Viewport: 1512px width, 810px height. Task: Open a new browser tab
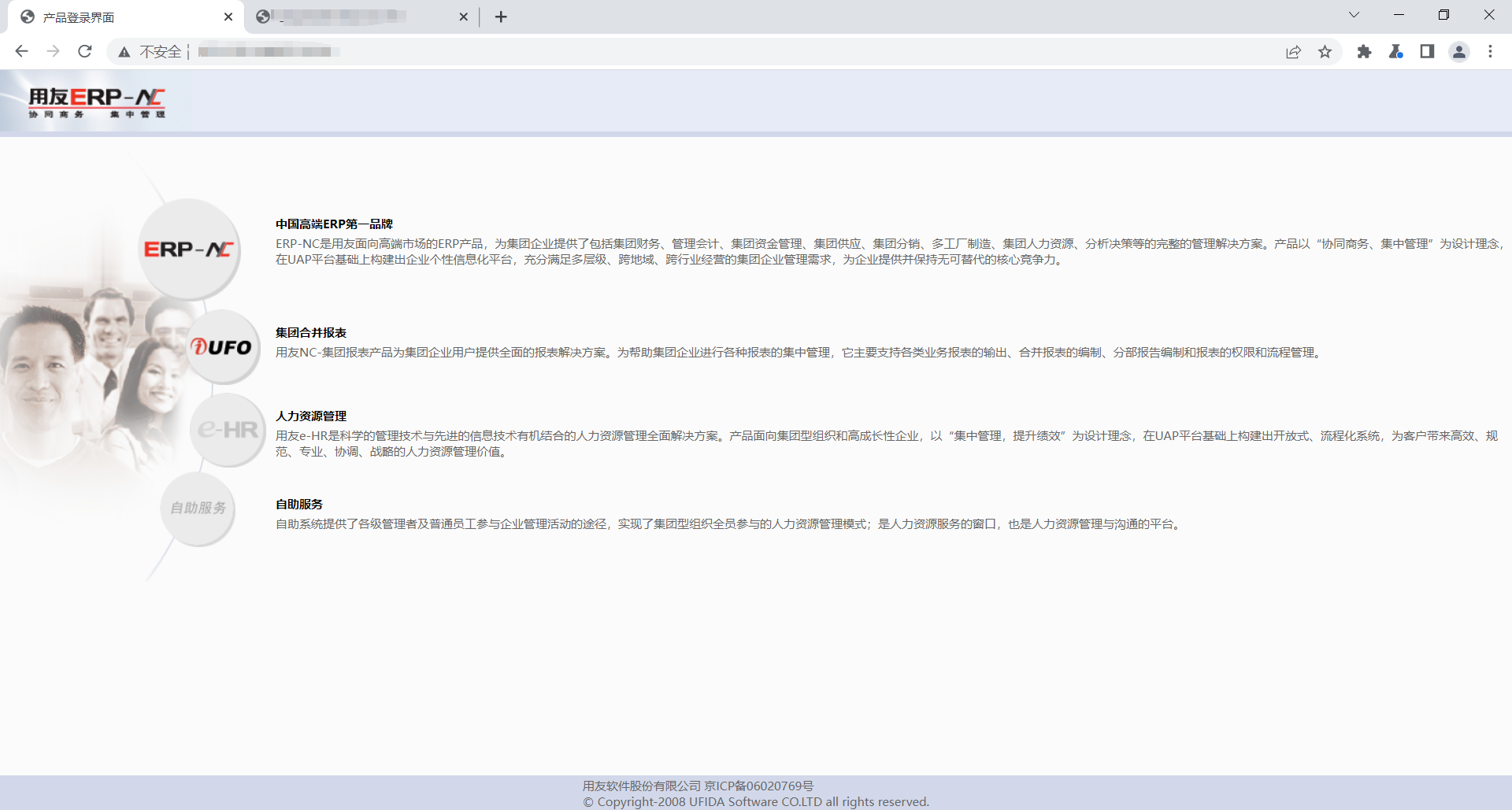click(501, 17)
